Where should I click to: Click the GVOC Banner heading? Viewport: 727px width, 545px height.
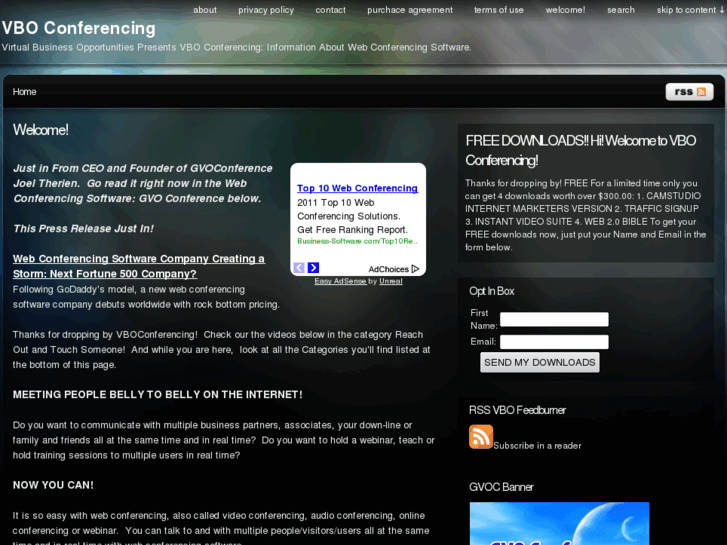click(501, 487)
